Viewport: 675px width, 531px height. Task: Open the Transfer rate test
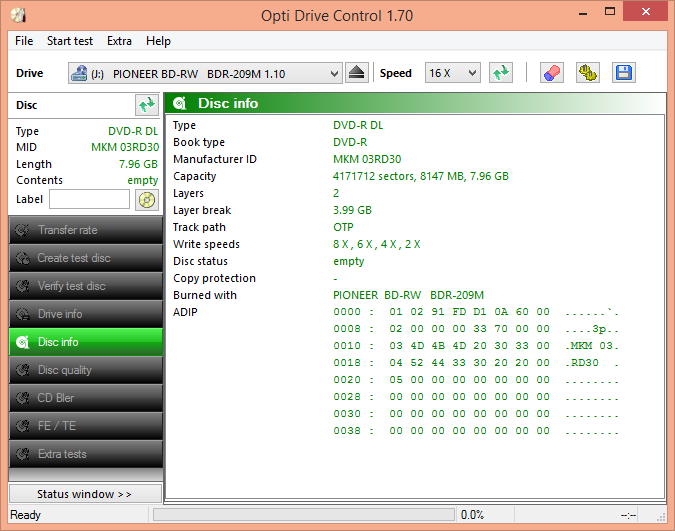point(86,230)
